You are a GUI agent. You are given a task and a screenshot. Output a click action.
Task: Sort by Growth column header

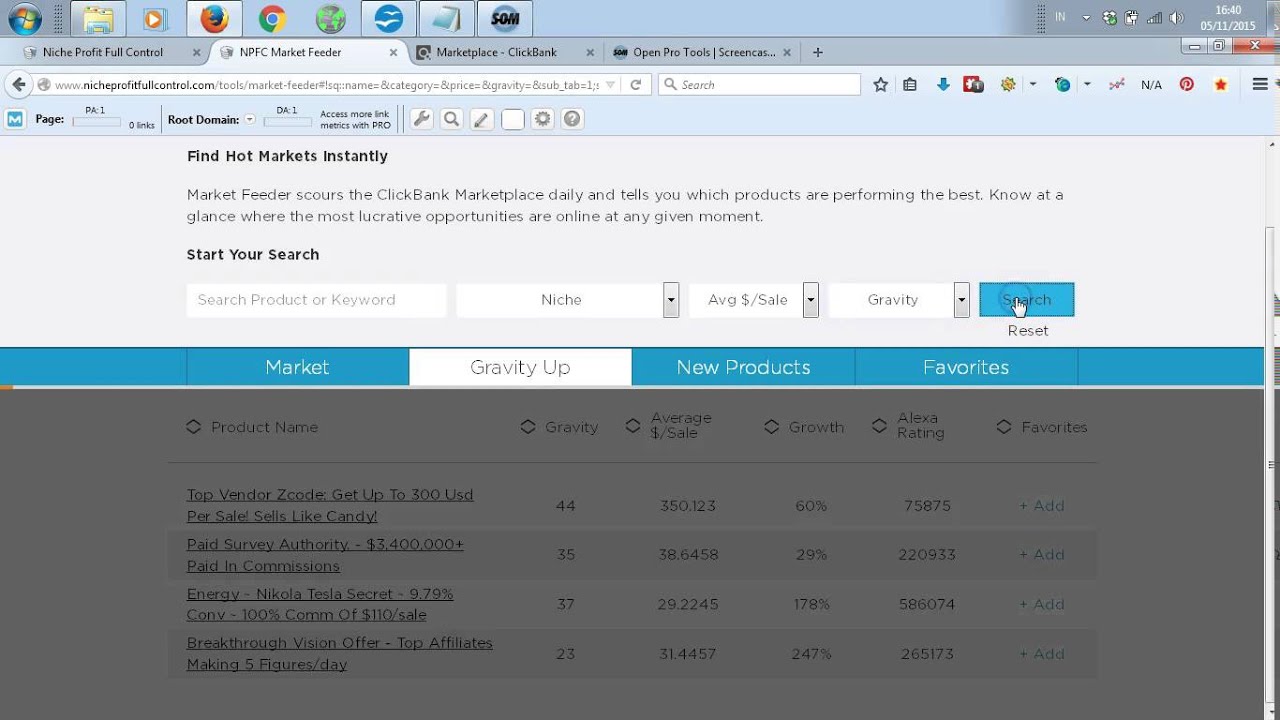[x=804, y=427]
